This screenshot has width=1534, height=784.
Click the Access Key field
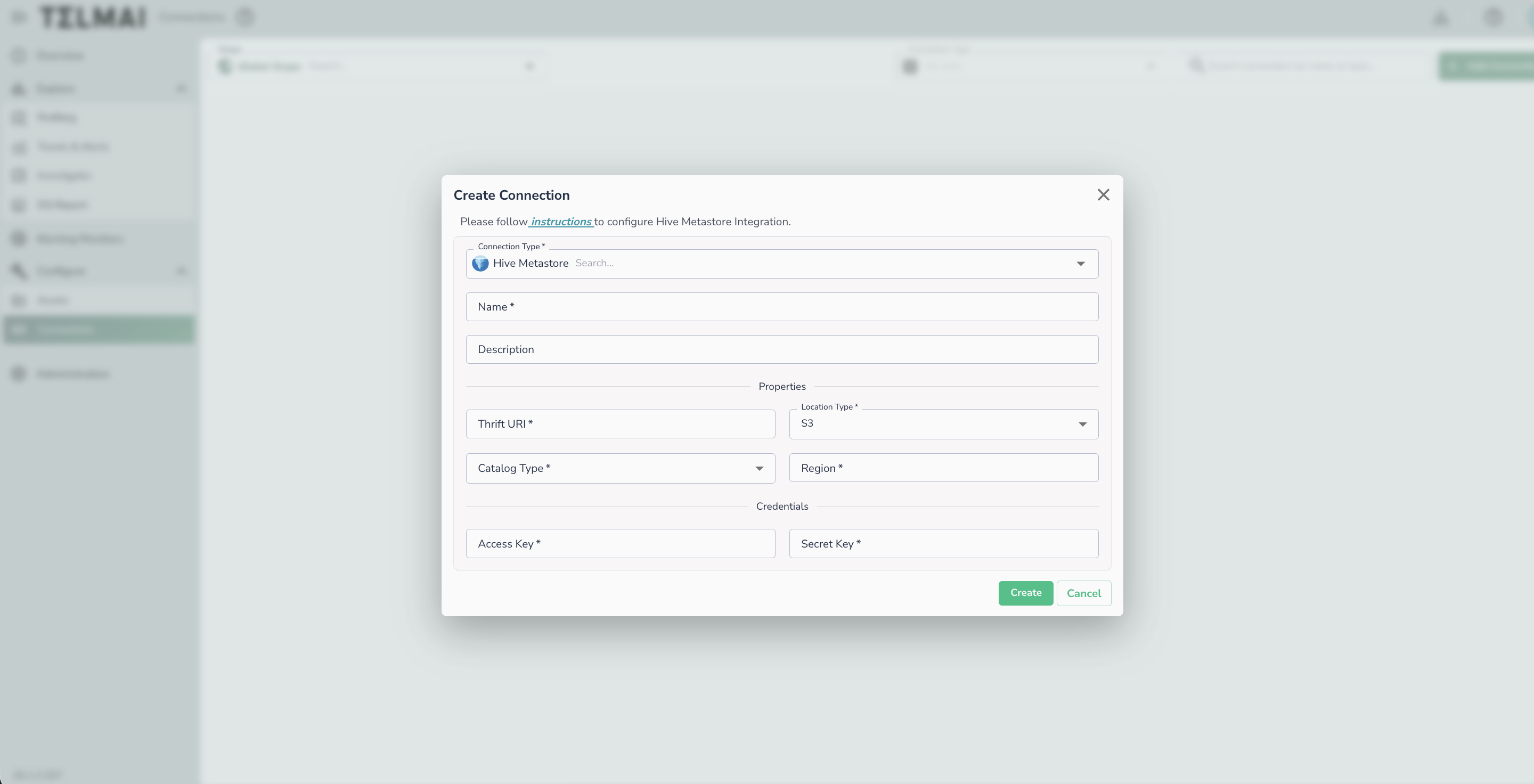(620, 543)
